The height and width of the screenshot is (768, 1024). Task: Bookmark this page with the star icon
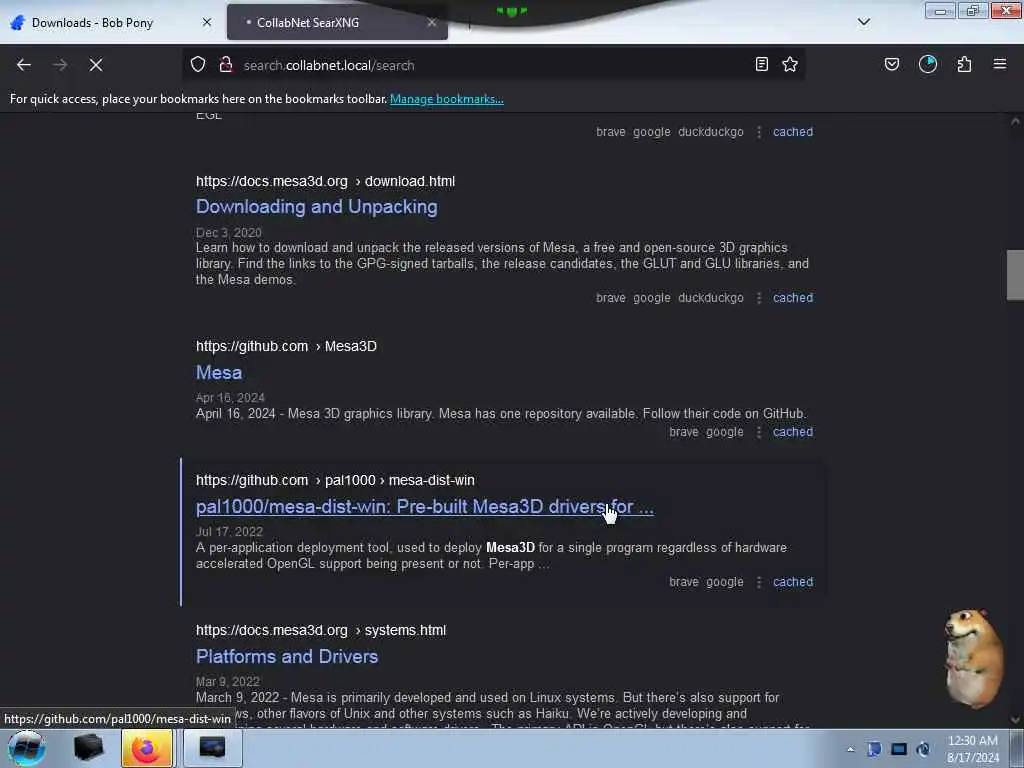790,65
